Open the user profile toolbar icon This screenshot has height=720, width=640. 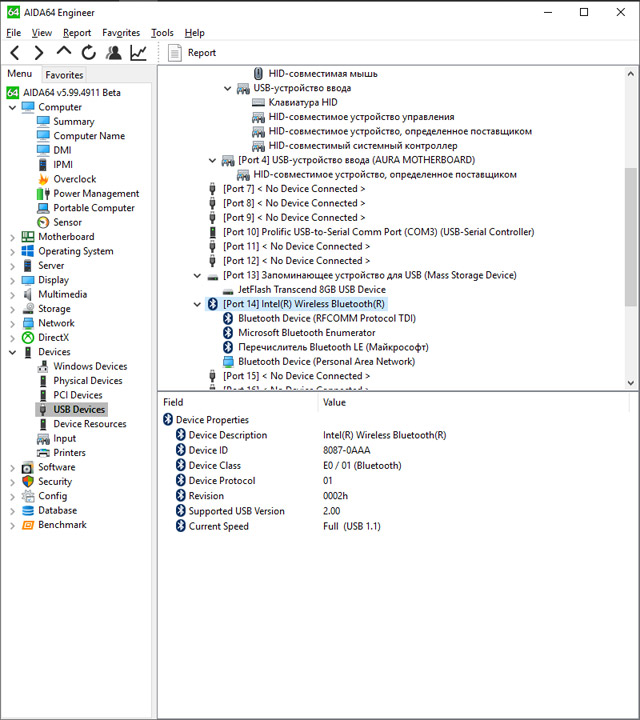pos(113,53)
